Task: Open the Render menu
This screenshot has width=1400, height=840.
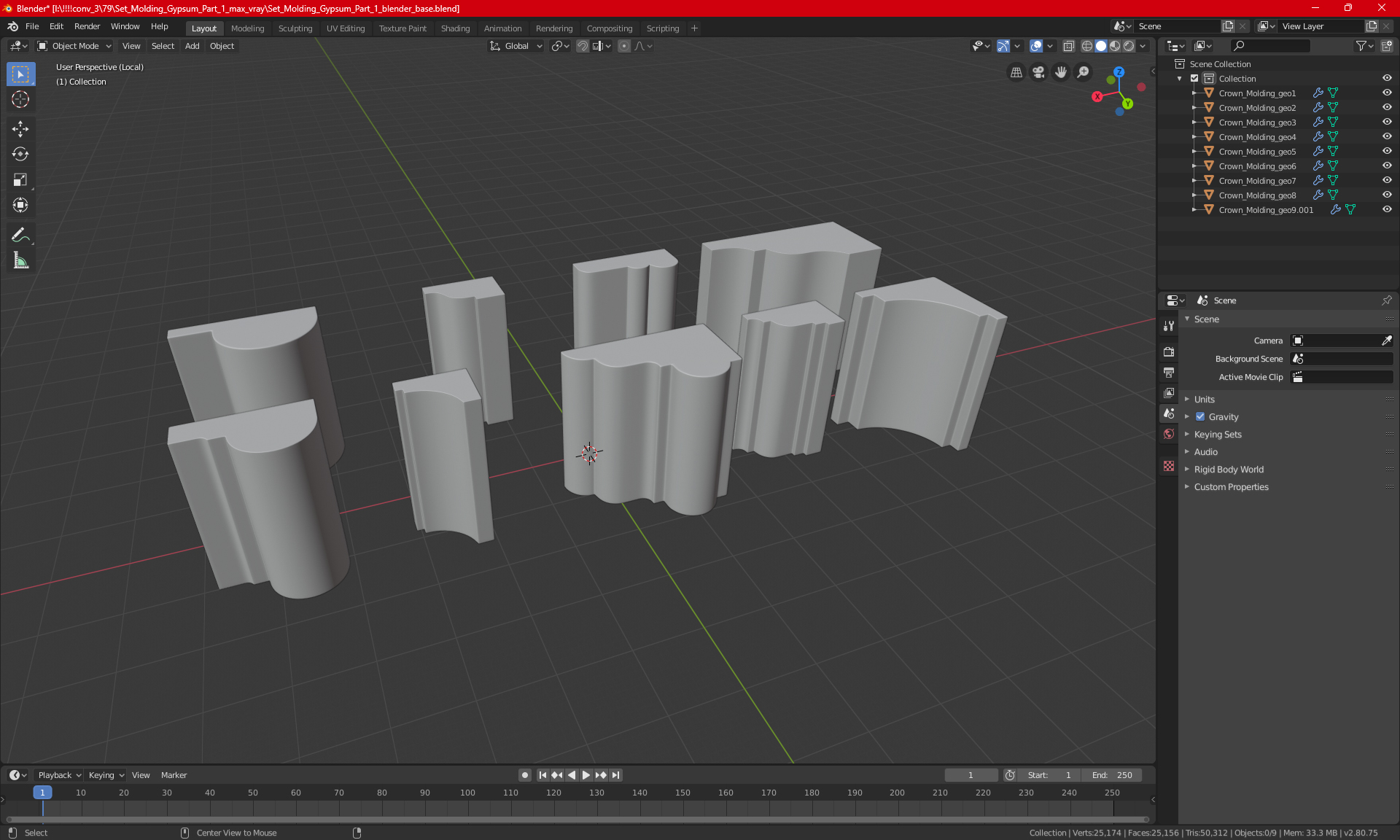Action: 87,26
